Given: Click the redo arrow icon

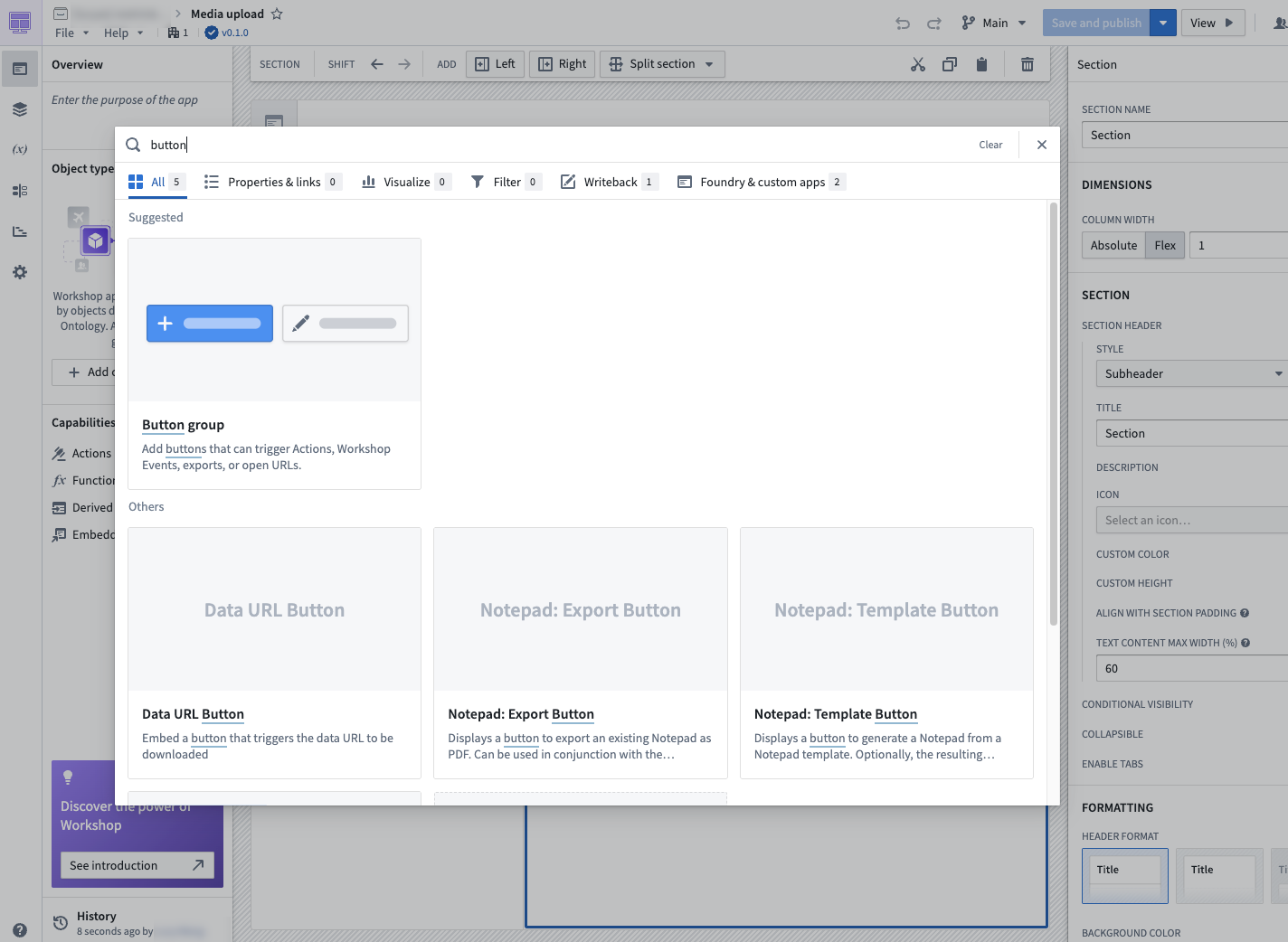Looking at the screenshot, I should (x=933, y=24).
